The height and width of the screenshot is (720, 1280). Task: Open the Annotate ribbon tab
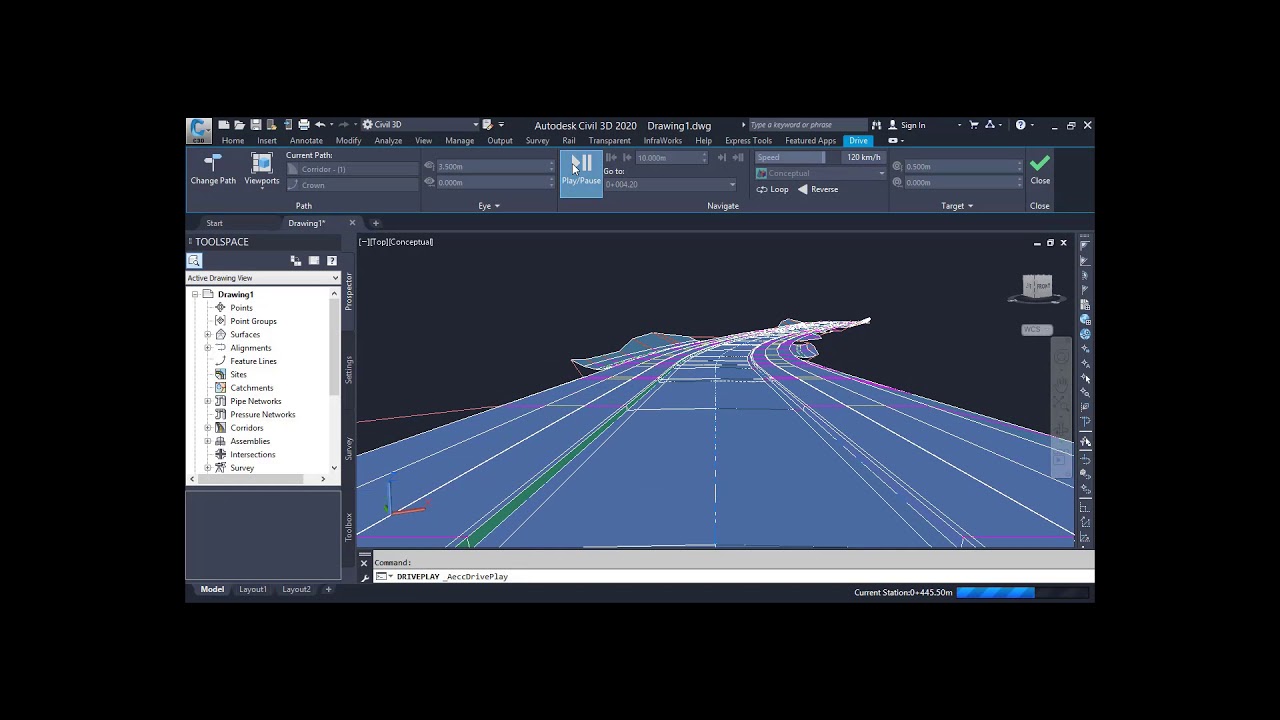306,141
